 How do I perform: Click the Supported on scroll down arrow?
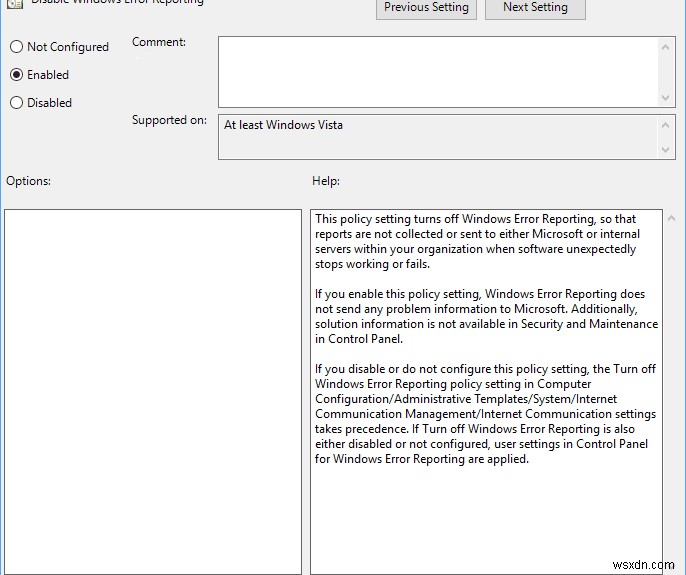coord(665,150)
